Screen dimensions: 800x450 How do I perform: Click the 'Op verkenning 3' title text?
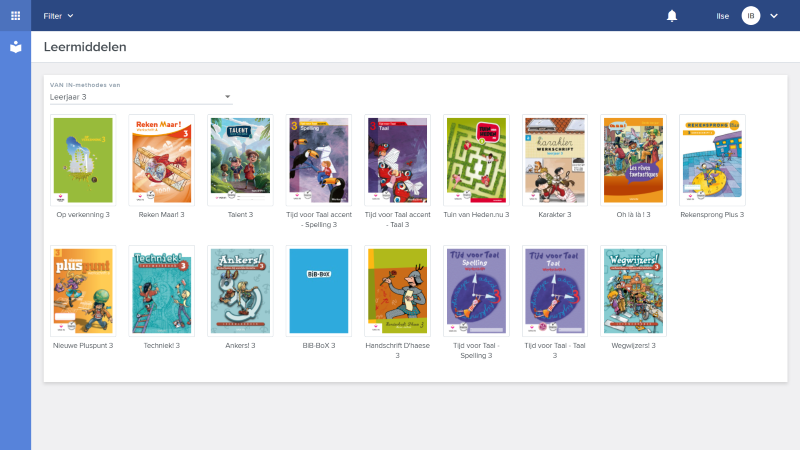(83, 215)
